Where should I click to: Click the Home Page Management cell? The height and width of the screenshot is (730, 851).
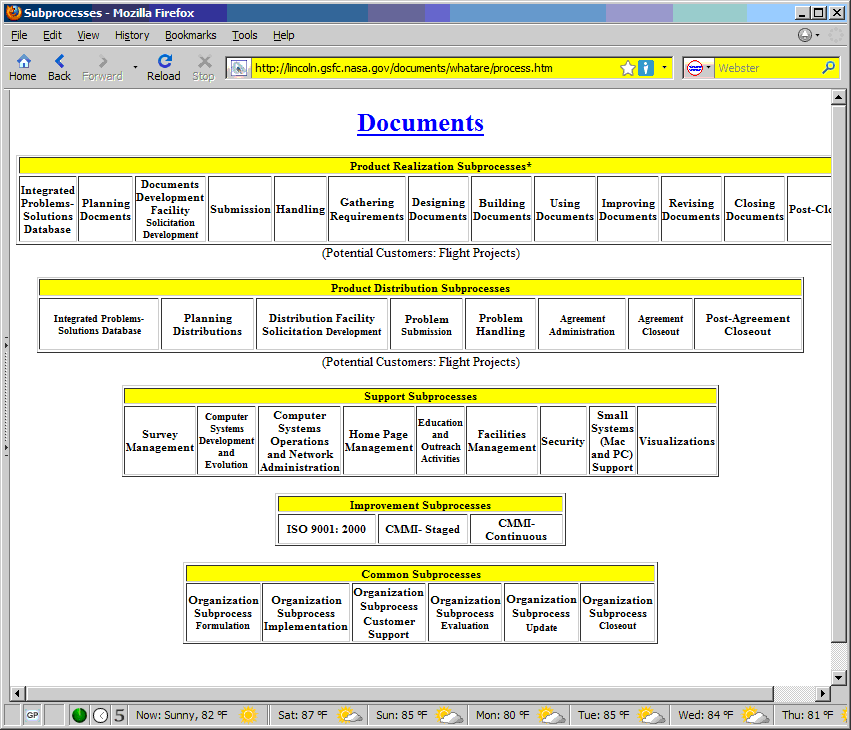(x=378, y=441)
